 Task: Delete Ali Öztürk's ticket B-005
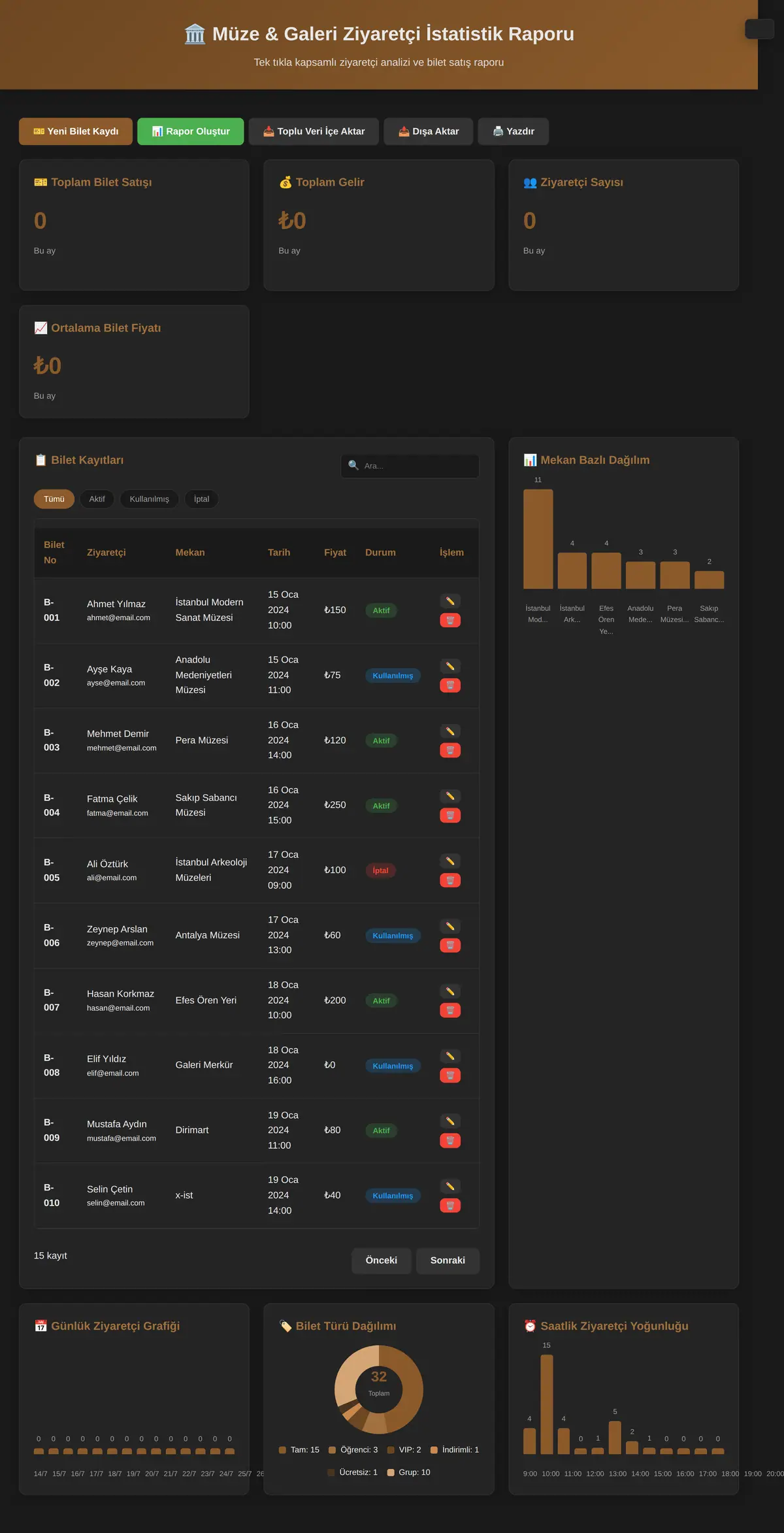click(450, 880)
